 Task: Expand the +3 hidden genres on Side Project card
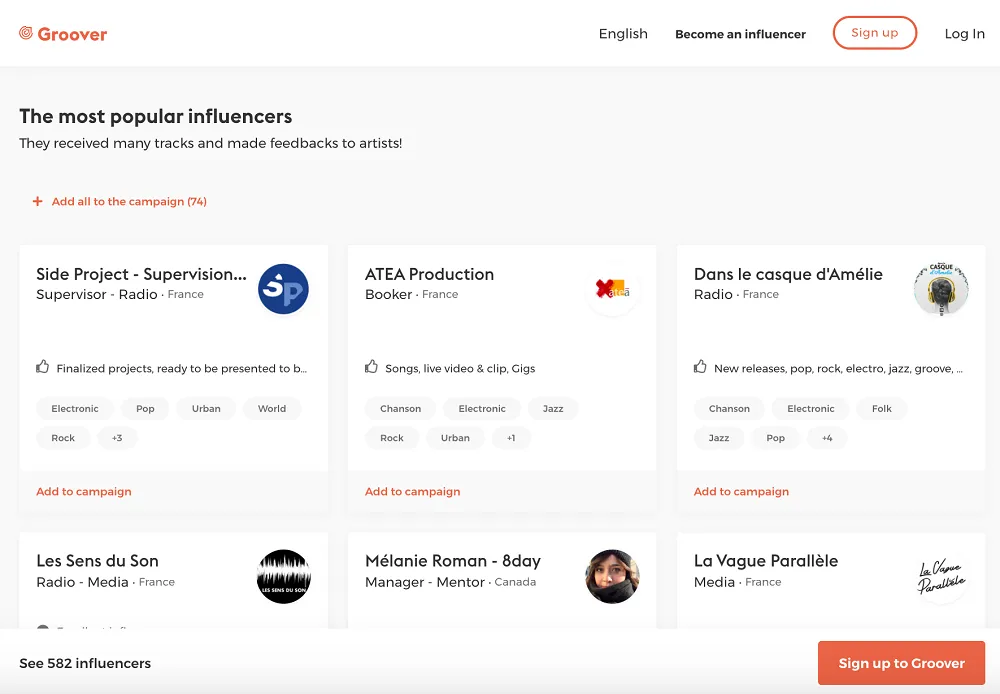click(x=117, y=437)
